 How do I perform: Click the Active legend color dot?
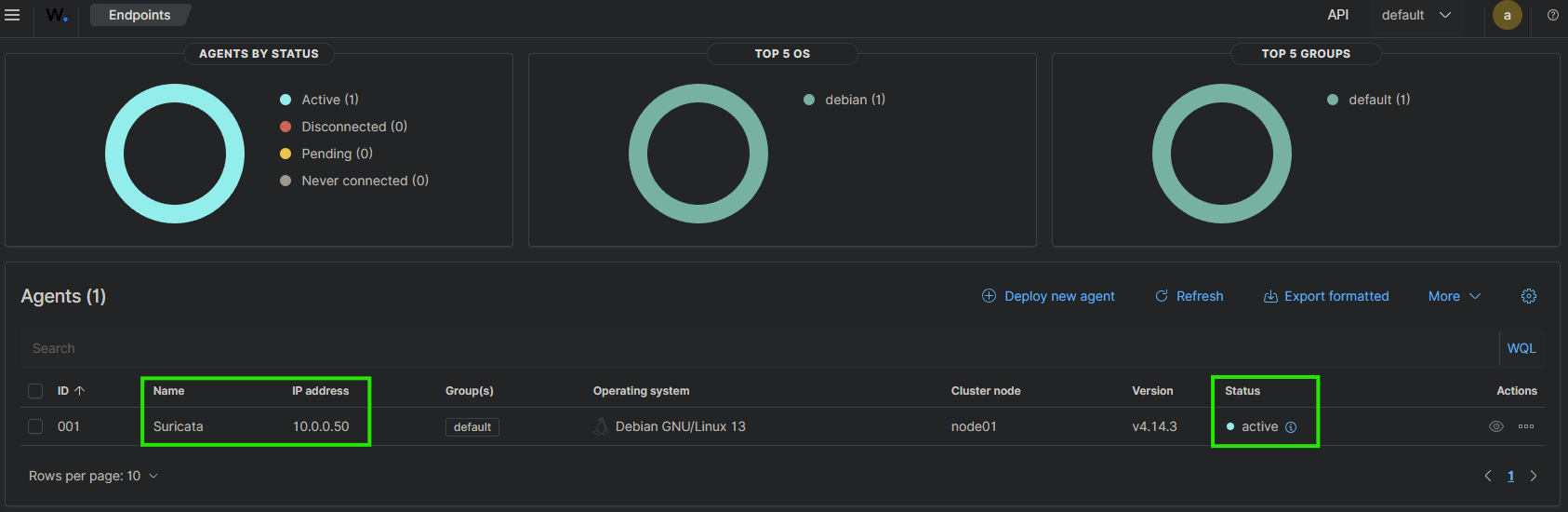286,100
